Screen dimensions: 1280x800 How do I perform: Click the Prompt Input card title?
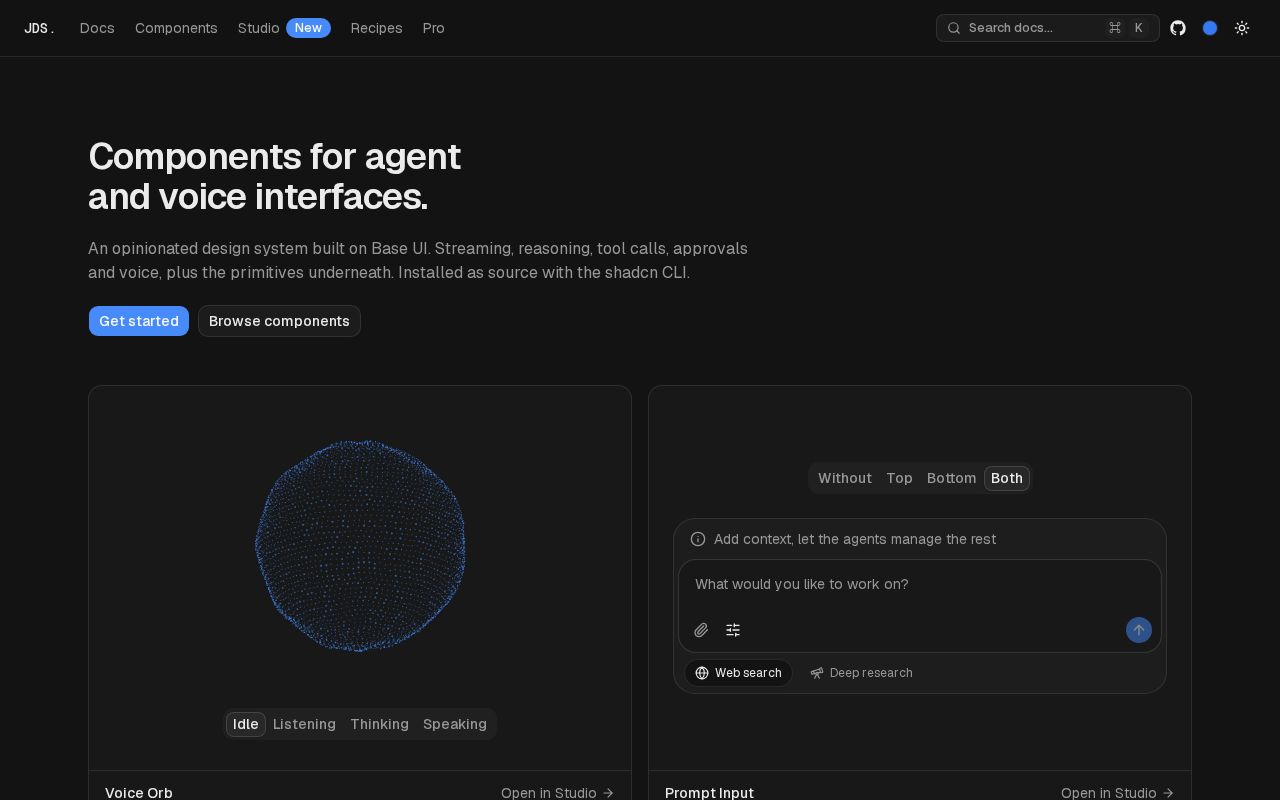(709, 793)
